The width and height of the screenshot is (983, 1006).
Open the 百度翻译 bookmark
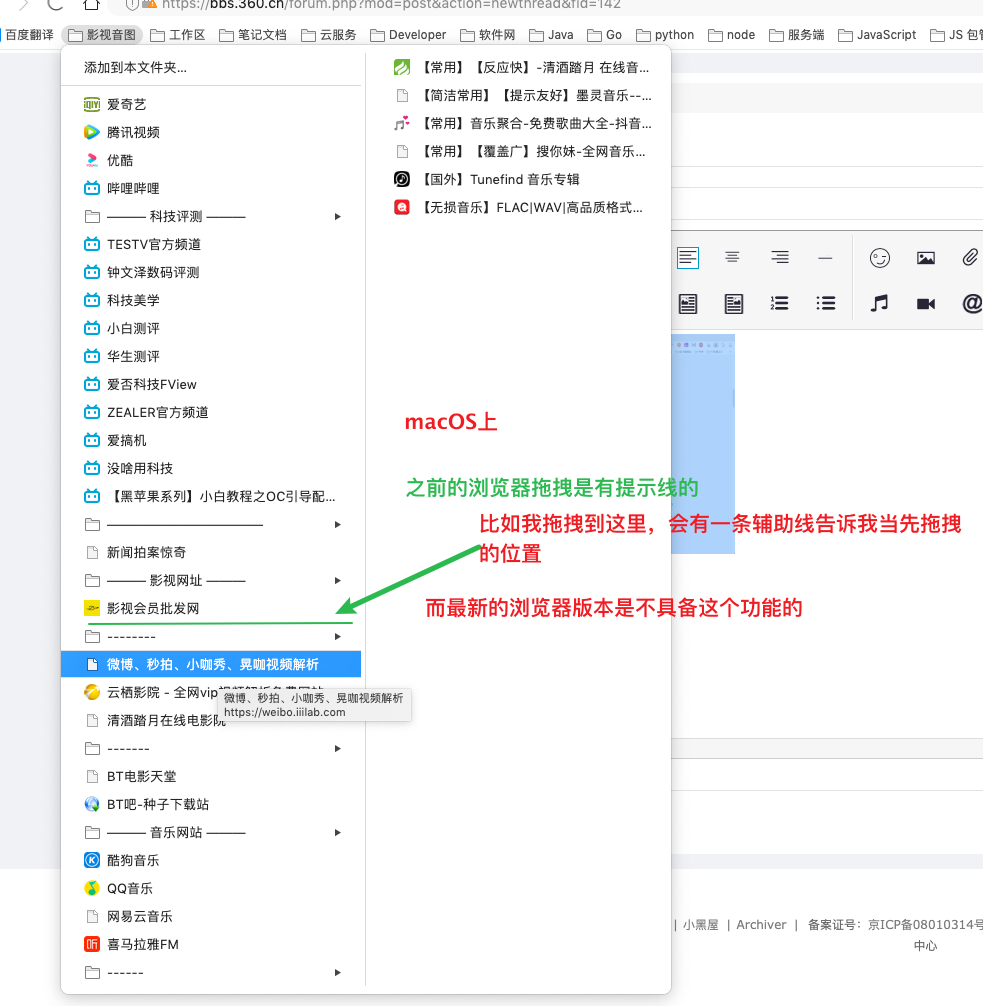pos(29,35)
